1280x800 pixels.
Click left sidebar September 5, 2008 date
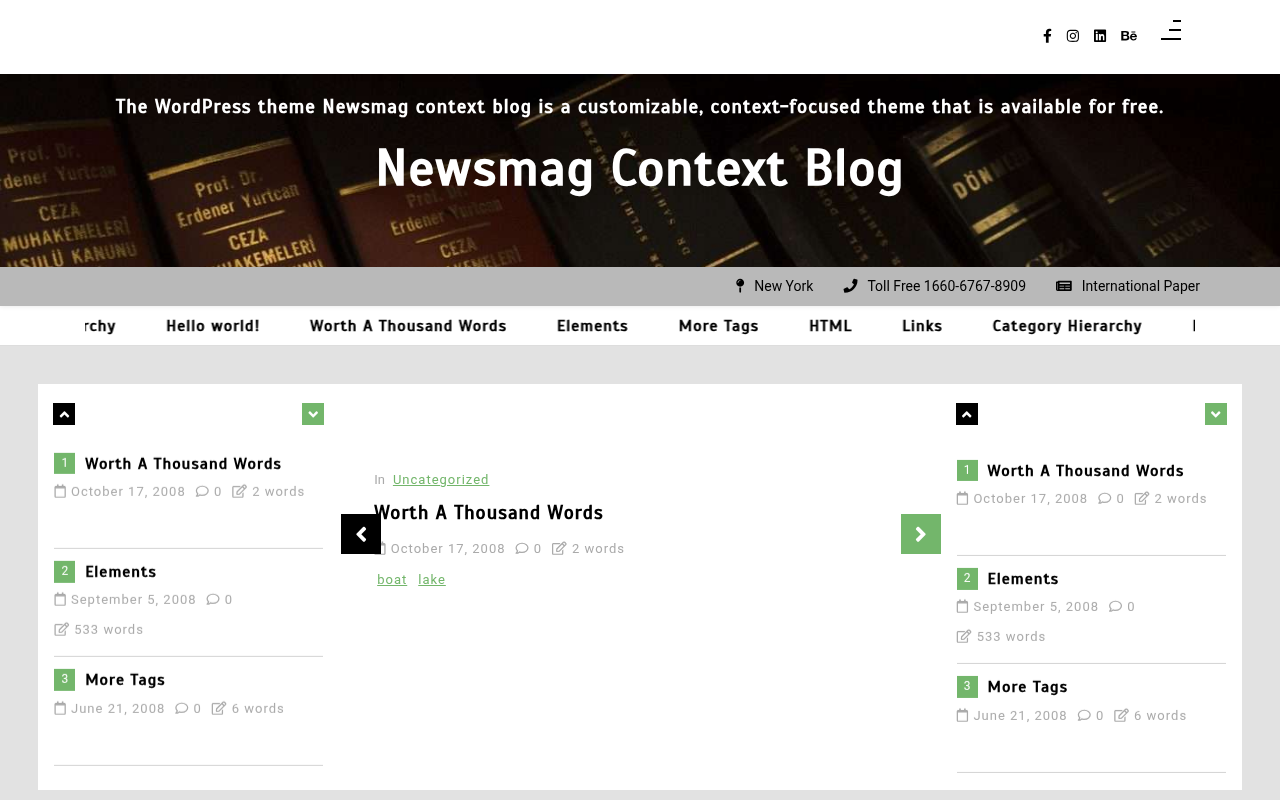134,600
